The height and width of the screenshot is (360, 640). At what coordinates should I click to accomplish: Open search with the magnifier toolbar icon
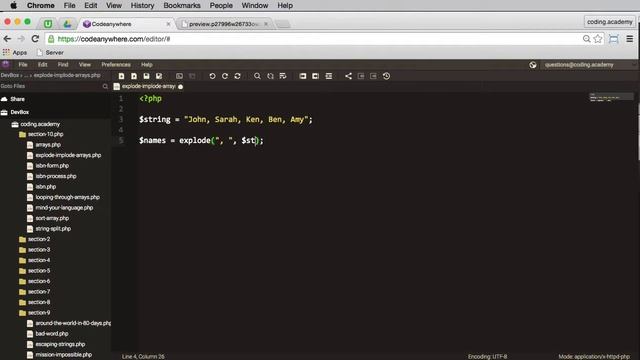(257, 76)
